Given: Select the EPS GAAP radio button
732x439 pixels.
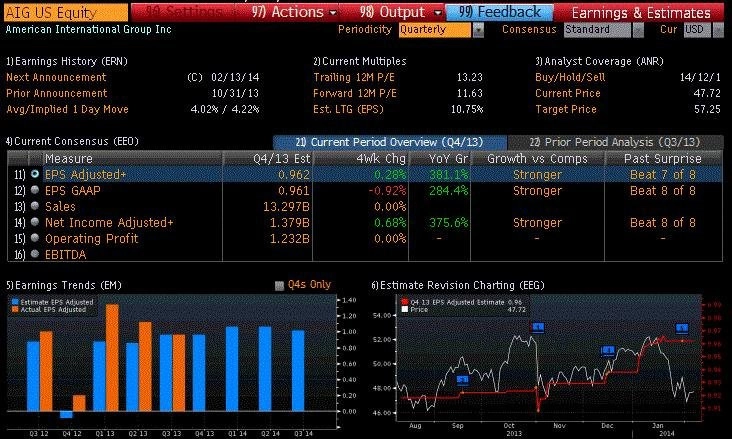Looking at the screenshot, I should click(35, 190).
